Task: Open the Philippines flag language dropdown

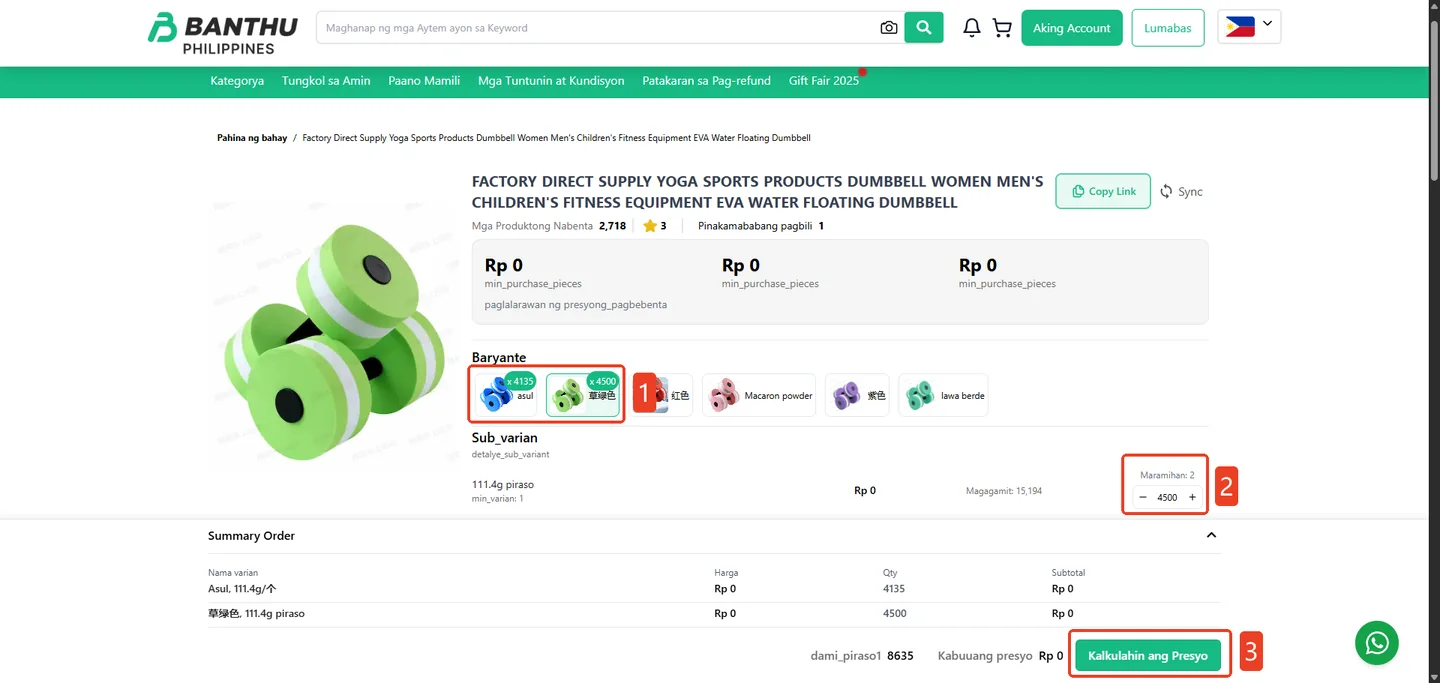Action: coord(1249,27)
